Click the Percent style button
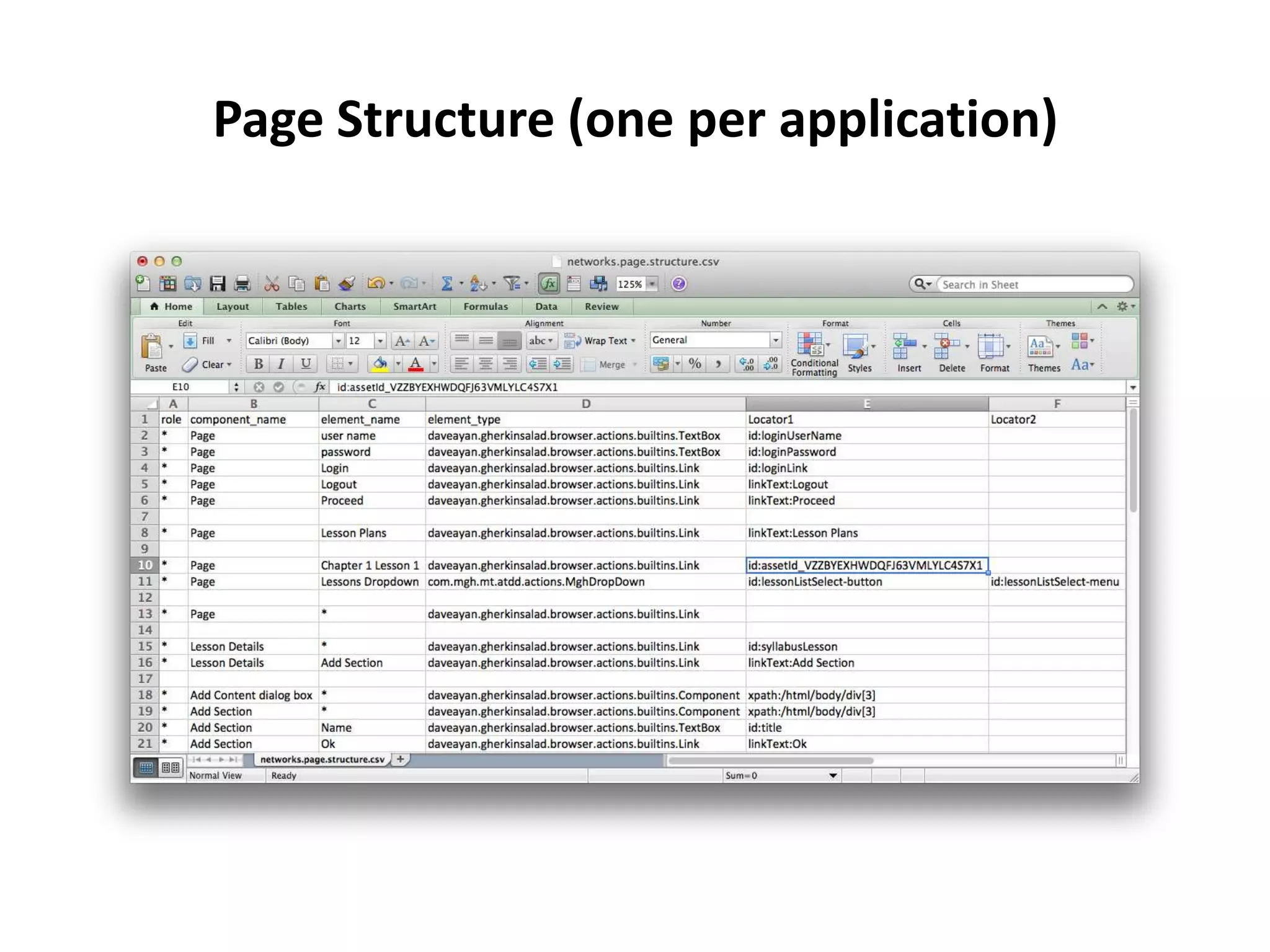The image size is (1270, 952). click(x=695, y=364)
